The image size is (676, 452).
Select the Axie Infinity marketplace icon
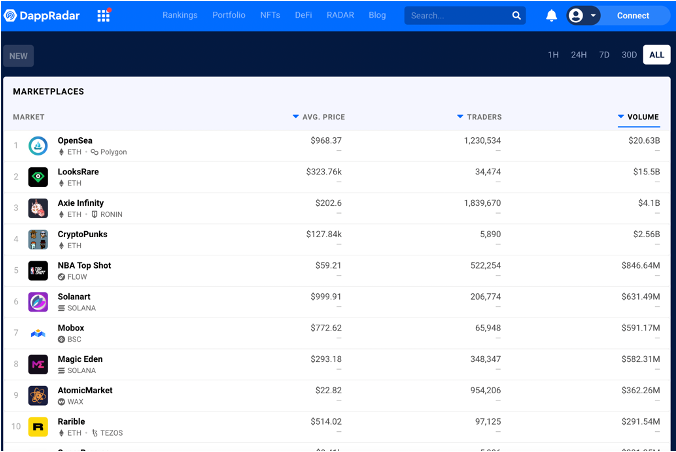point(38,208)
